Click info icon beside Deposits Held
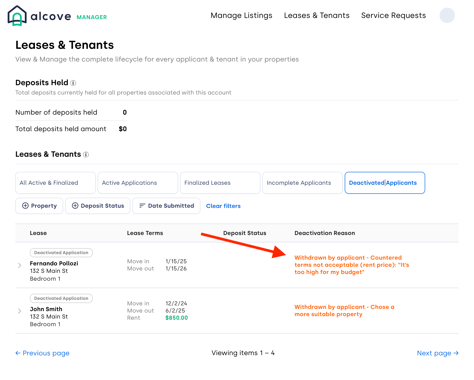Image resolution: width=474 pixels, height=380 pixels. tap(73, 83)
